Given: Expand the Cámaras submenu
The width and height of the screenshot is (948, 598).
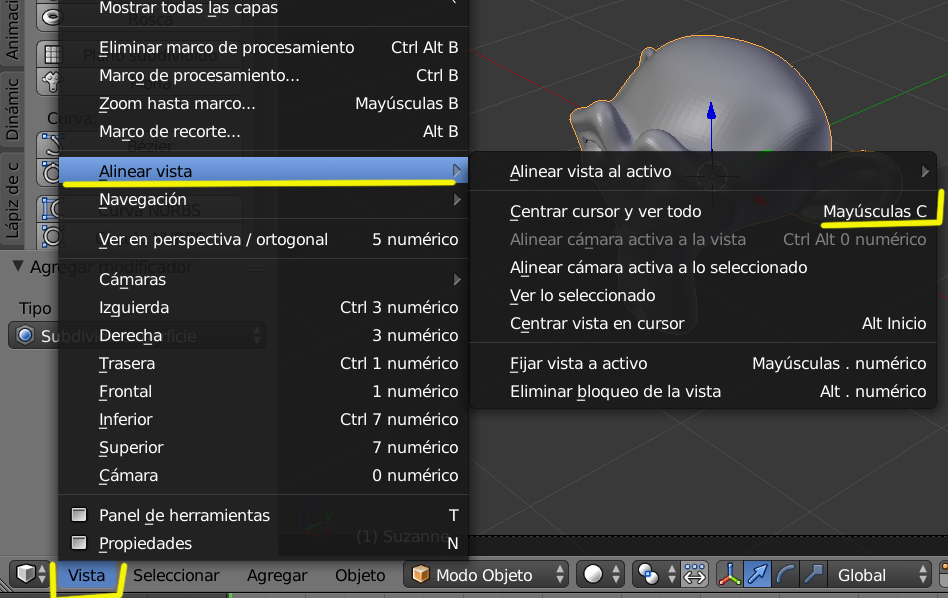Looking at the screenshot, I should coord(264,279).
